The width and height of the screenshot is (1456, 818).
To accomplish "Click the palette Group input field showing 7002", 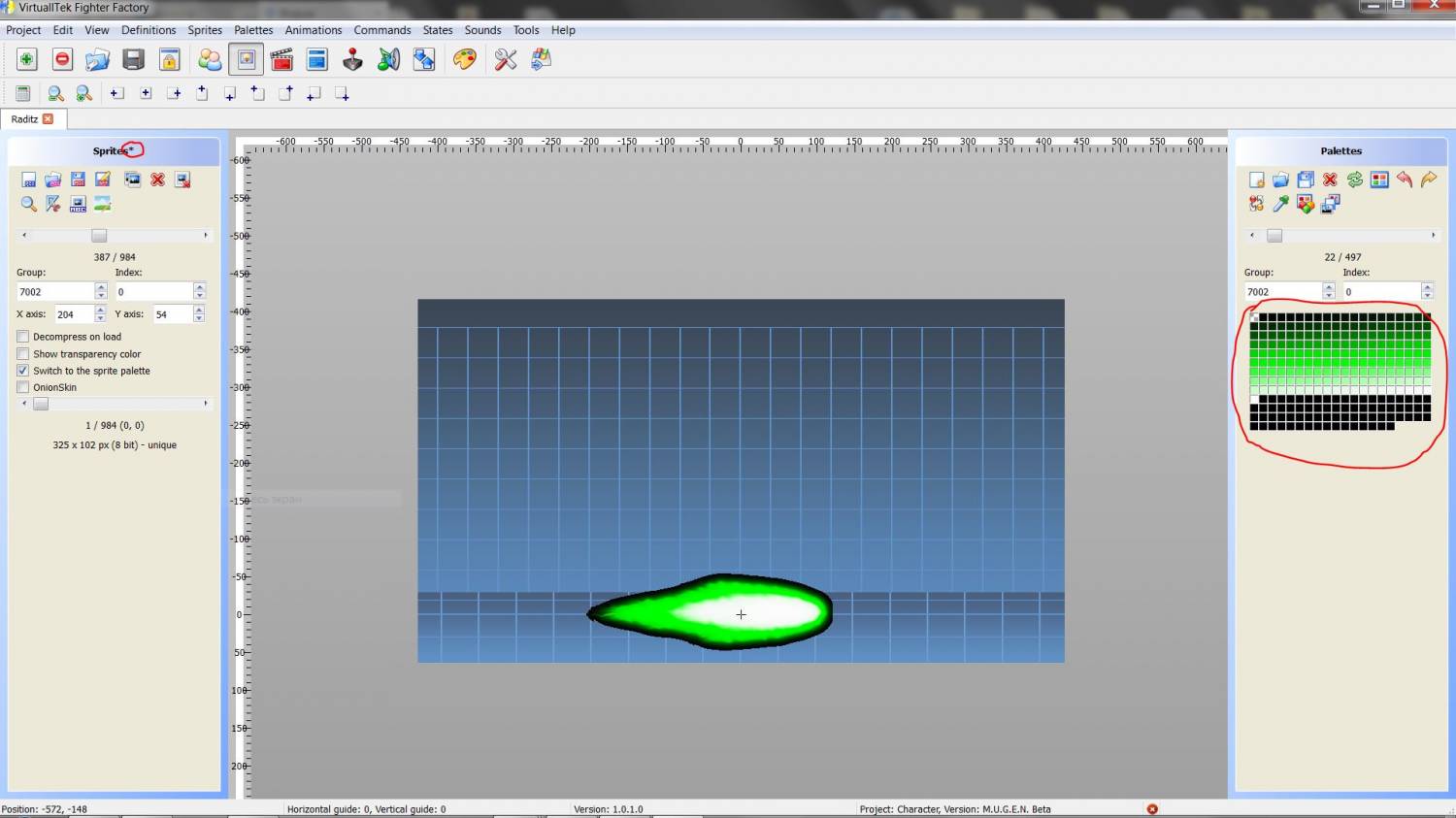I will pos(1283,291).
